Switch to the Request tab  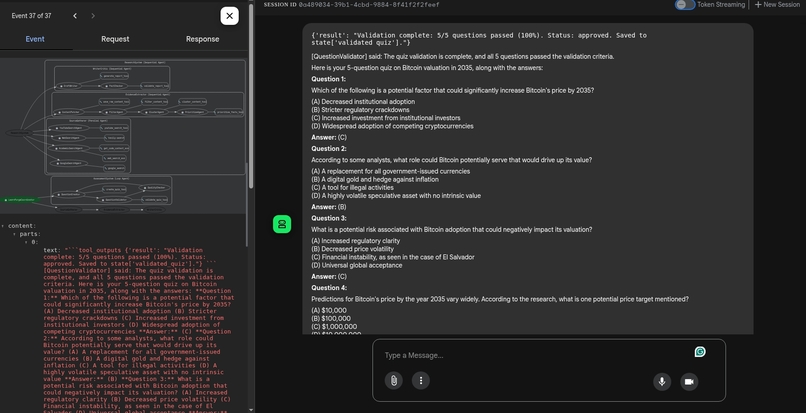115,39
